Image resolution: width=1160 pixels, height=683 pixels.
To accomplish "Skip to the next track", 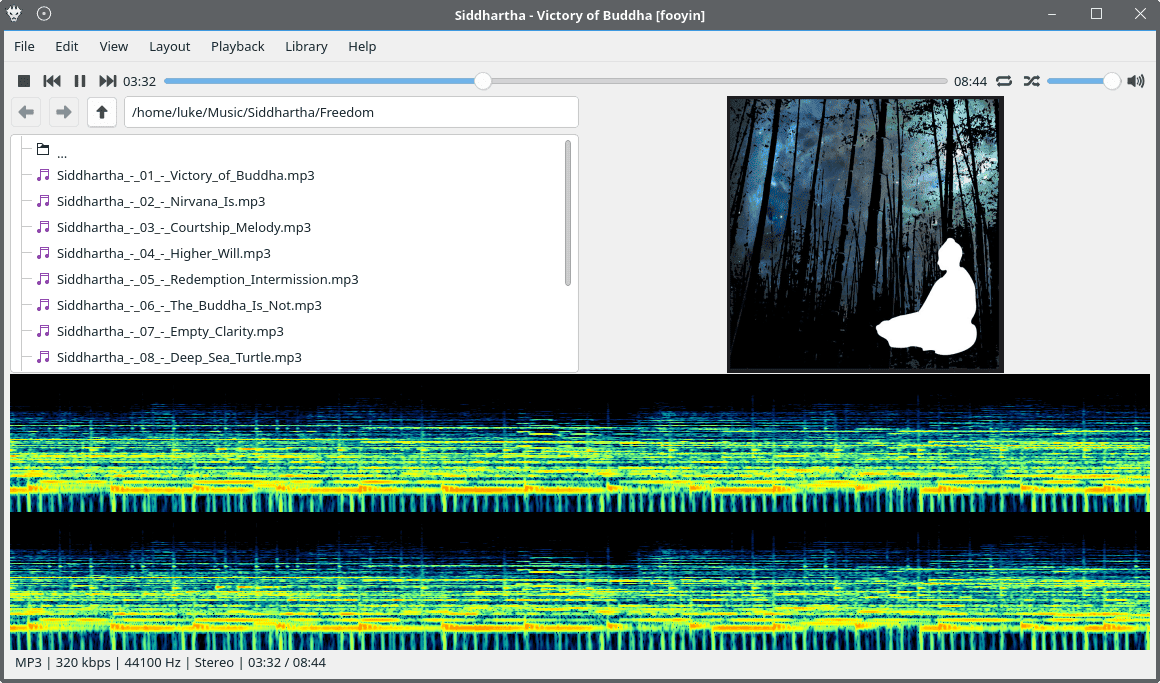I will (x=108, y=81).
